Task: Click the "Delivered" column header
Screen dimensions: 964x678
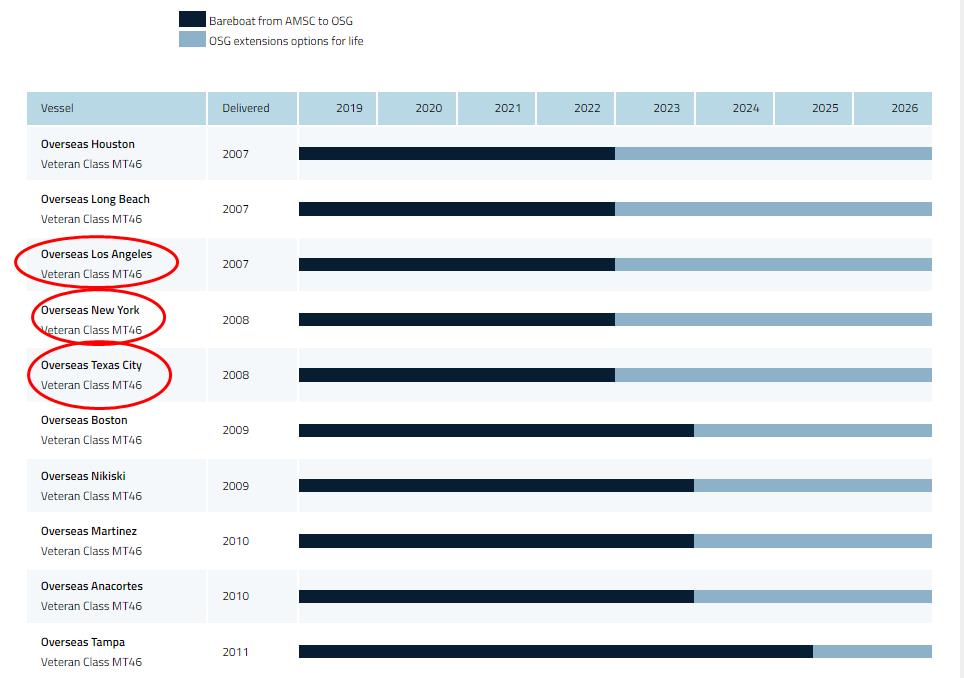Action: [x=253, y=108]
